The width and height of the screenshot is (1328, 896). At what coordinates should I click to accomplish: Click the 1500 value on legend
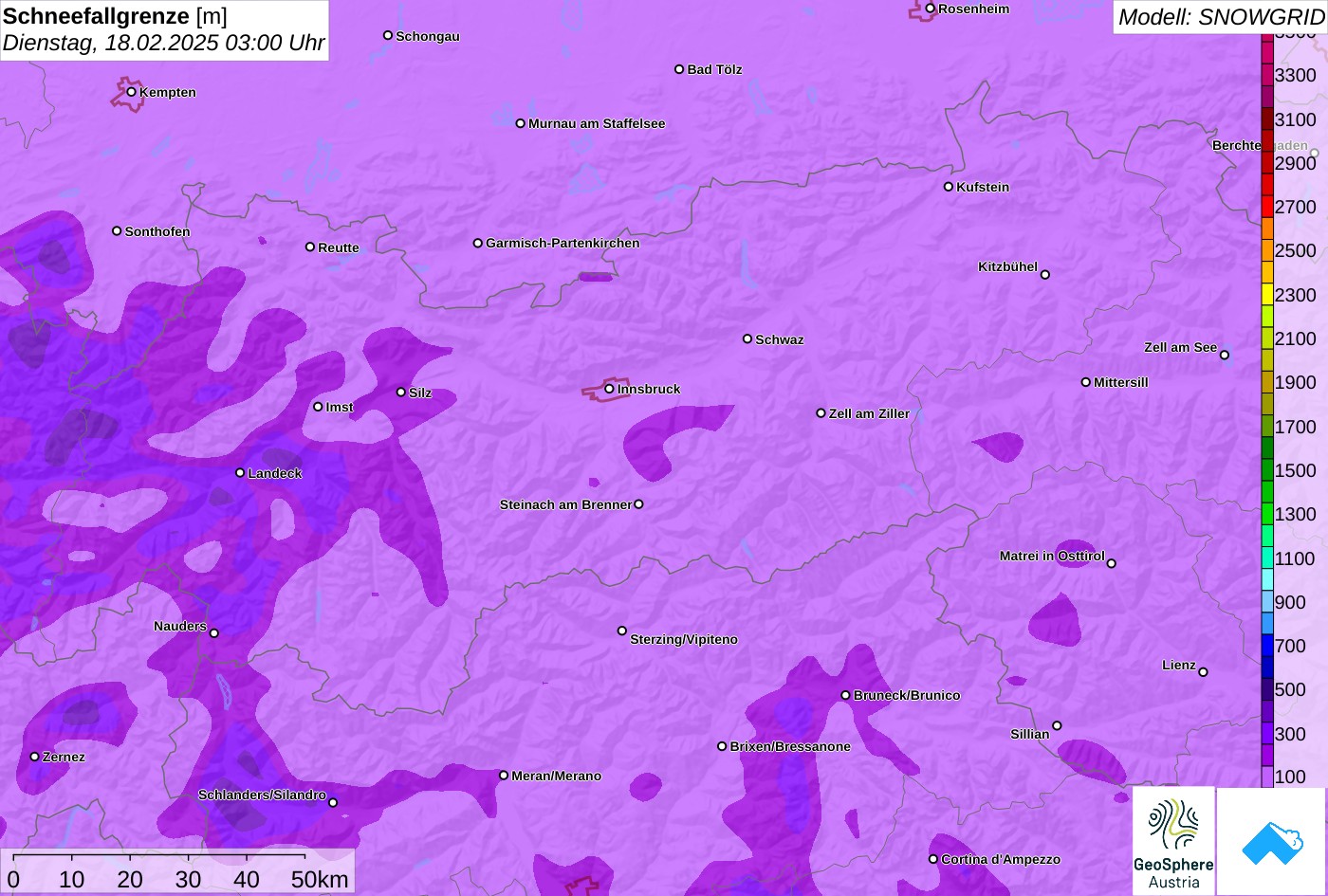[x=1296, y=470]
